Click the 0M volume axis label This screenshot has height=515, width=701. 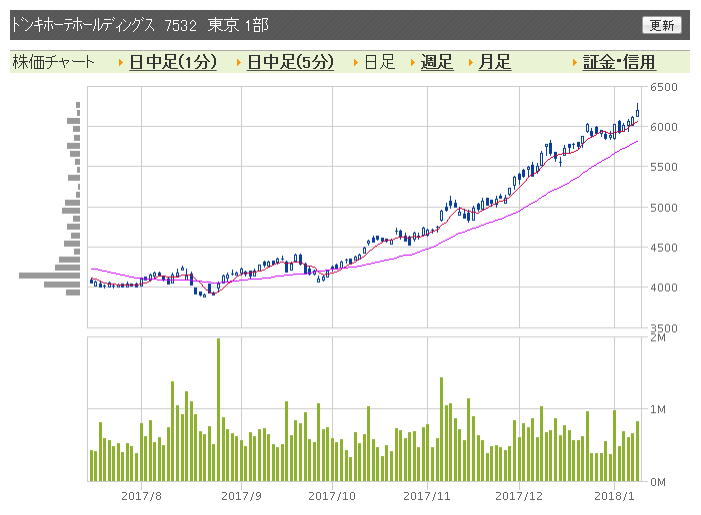click(x=658, y=482)
